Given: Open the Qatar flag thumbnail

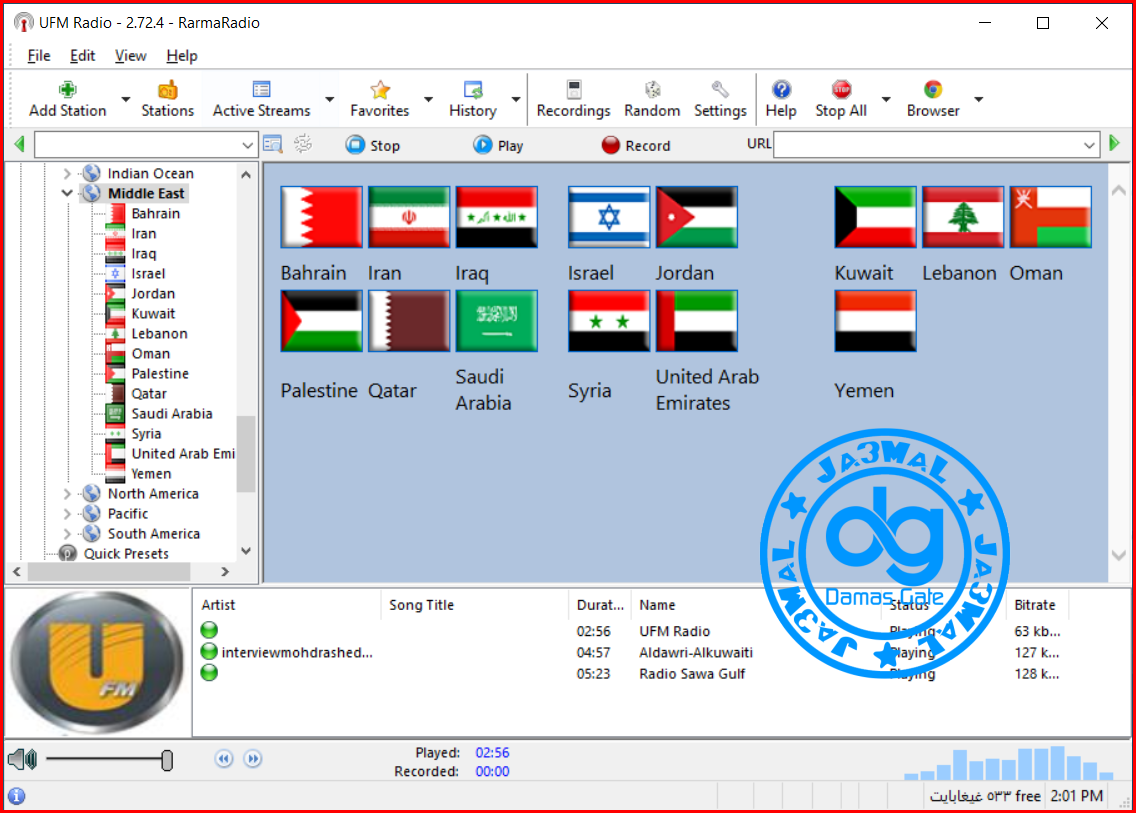Looking at the screenshot, I should tap(409, 321).
